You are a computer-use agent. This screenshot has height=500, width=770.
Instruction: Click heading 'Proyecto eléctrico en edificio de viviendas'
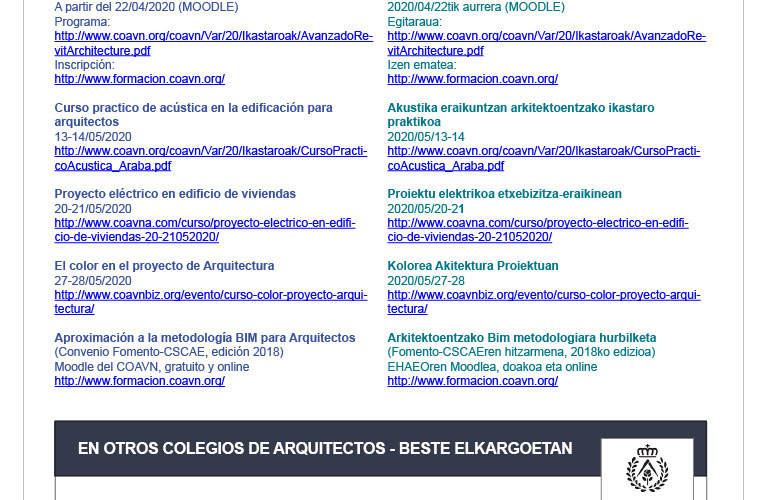pyautogui.click(x=175, y=194)
